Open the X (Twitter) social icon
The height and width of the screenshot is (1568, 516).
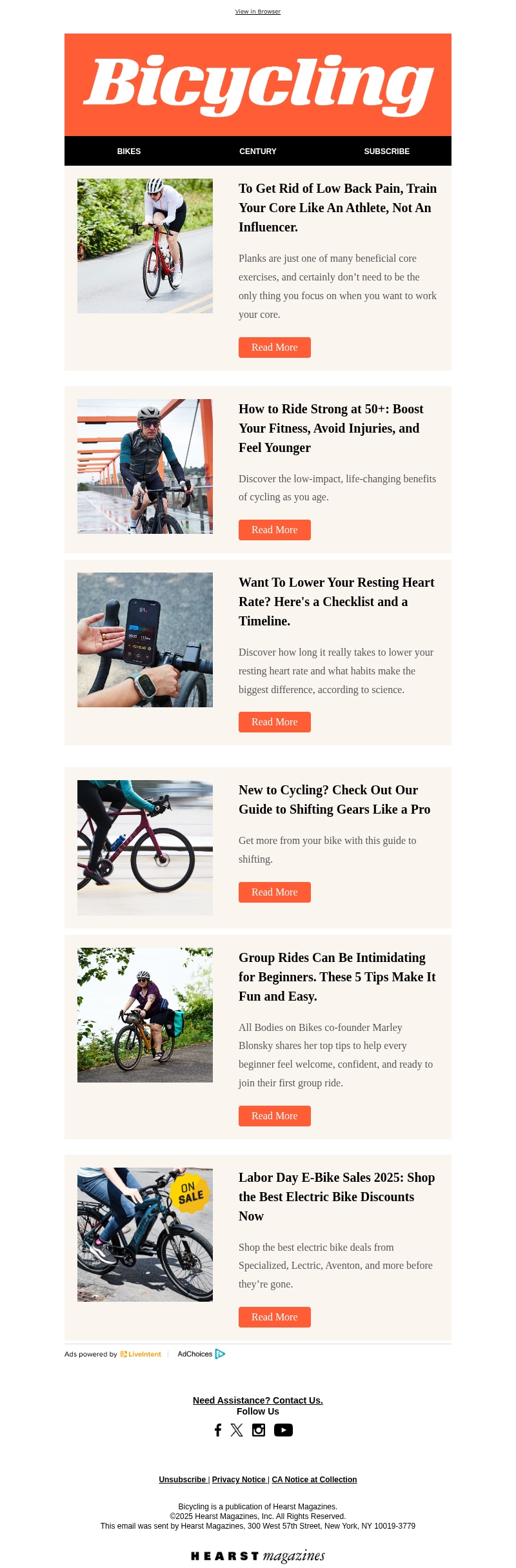pos(237,1430)
